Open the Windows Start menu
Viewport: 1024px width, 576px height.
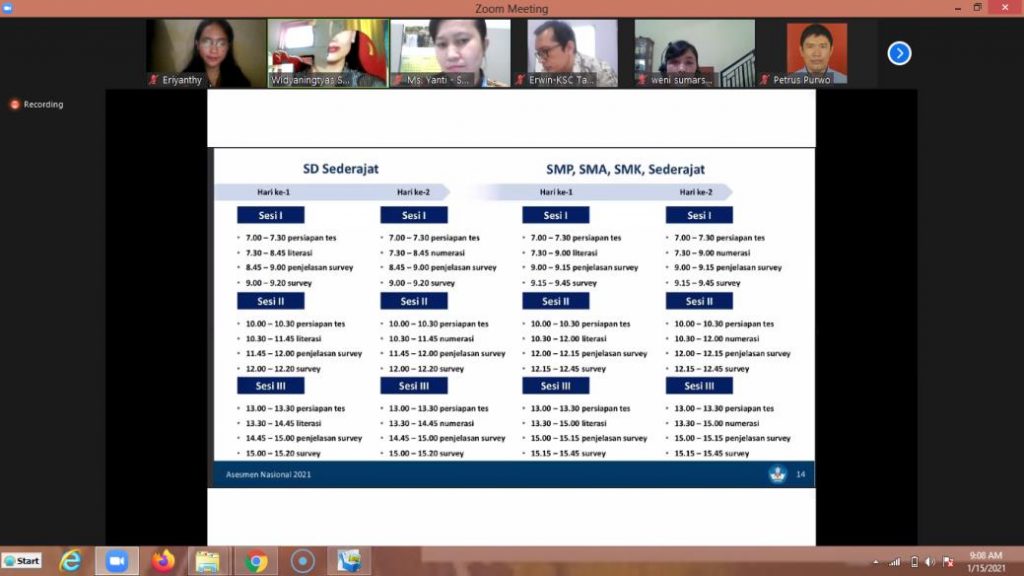22,561
